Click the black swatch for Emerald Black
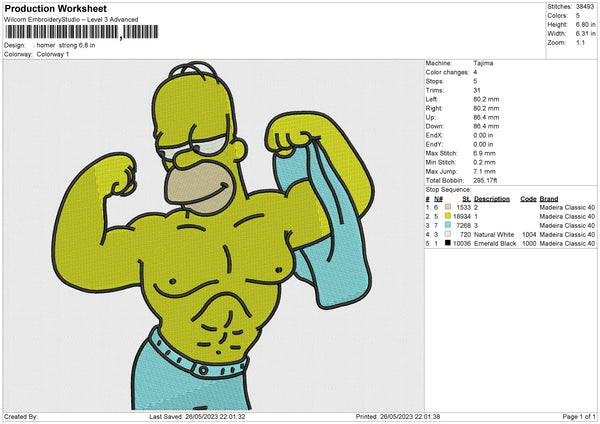 (448, 243)
